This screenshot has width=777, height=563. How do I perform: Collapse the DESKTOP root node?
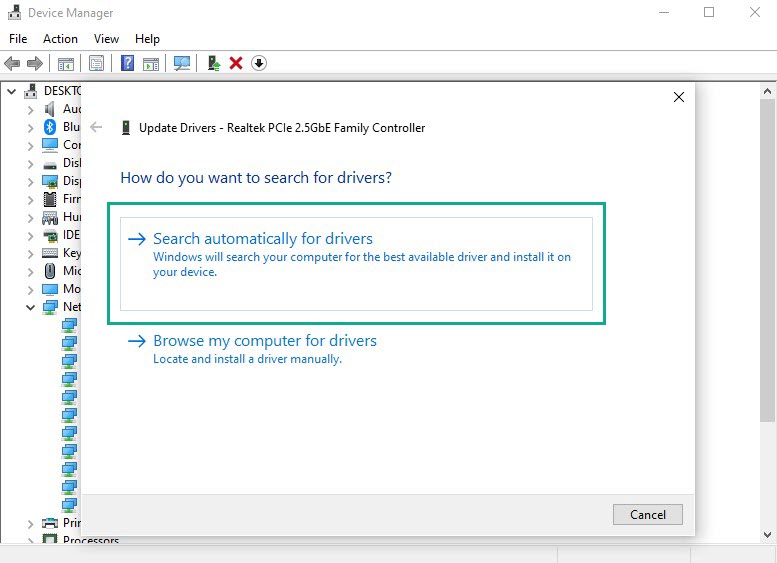tap(11, 91)
